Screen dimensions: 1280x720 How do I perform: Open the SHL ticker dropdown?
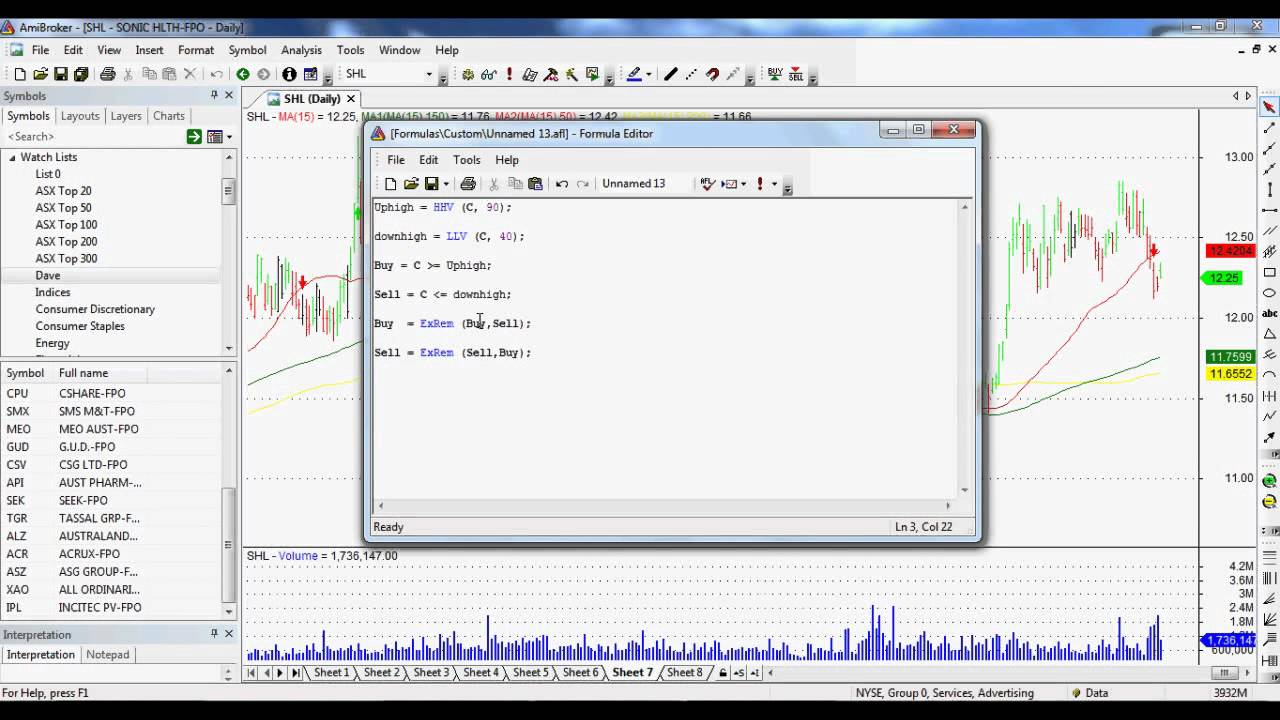coord(429,74)
